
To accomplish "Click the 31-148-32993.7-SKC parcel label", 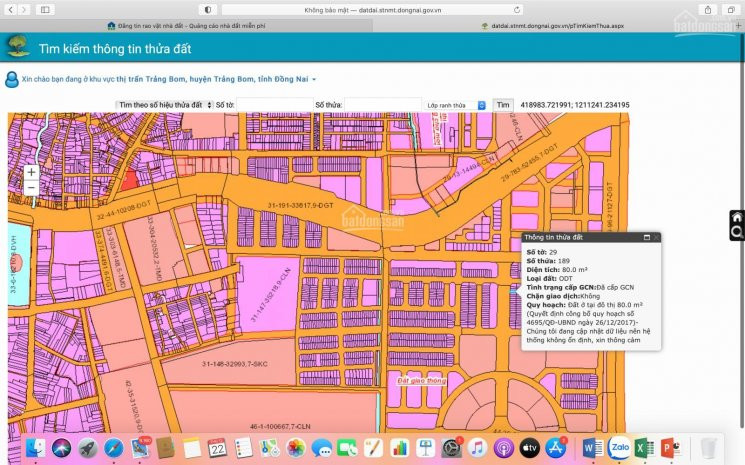I will click(235, 364).
